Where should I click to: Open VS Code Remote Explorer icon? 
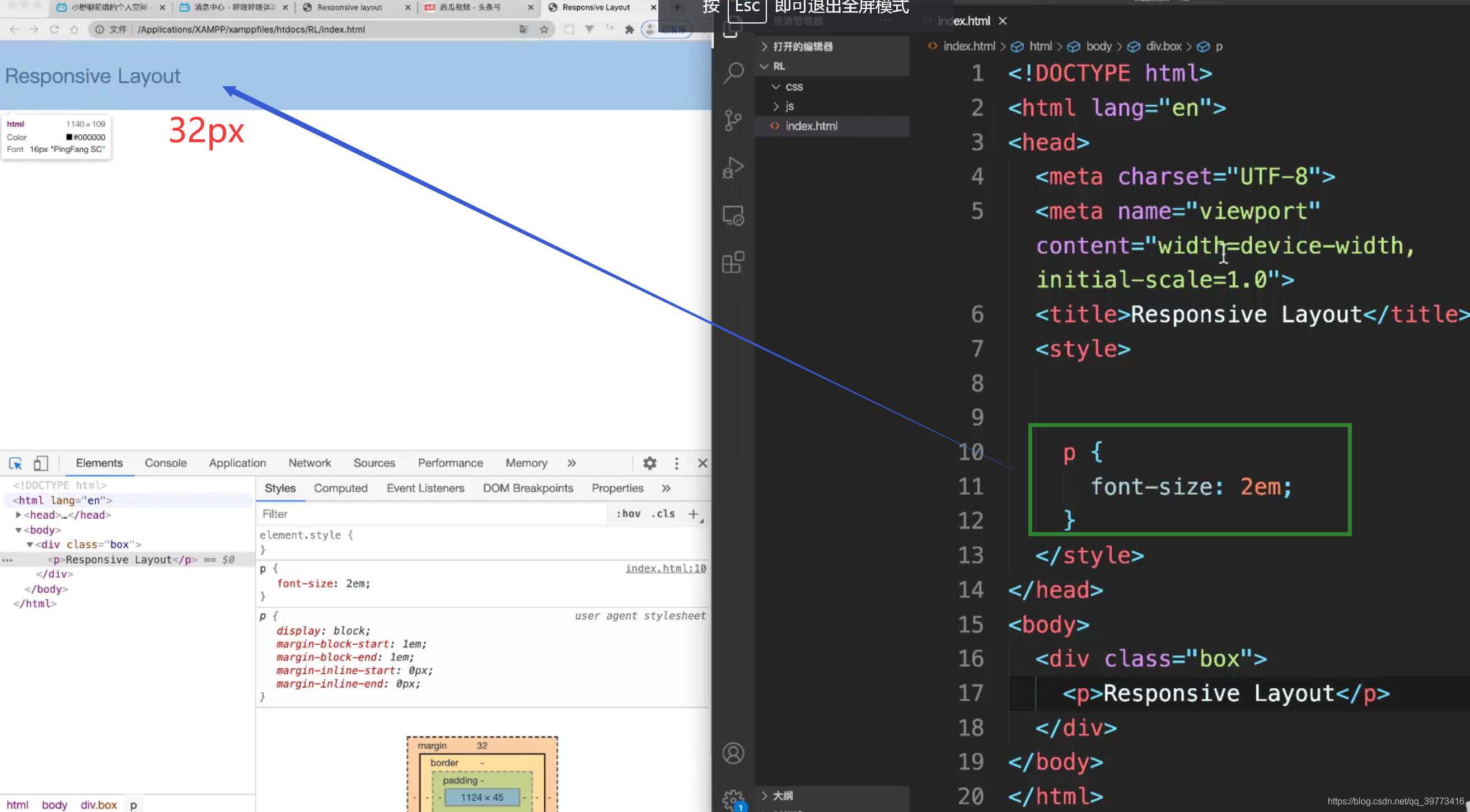tap(733, 215)
